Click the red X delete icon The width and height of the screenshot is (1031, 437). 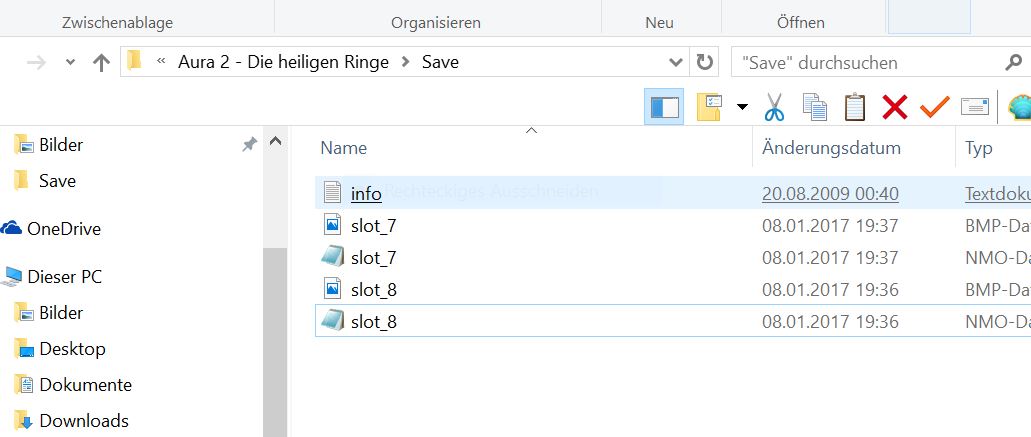click(895, 106)
